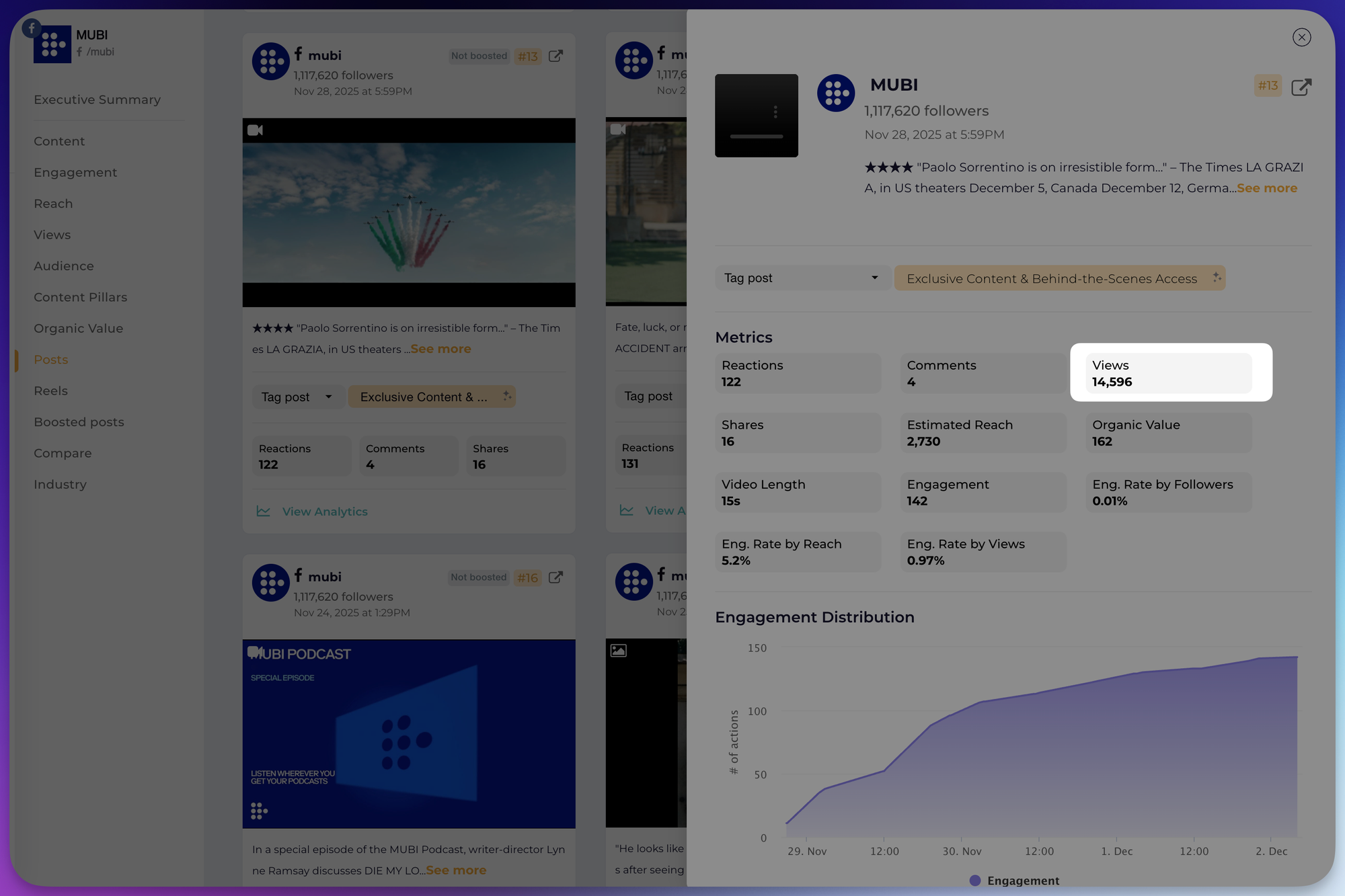
Task: Open Content Pillars in sidebar
Action: [x=80, y=297]
